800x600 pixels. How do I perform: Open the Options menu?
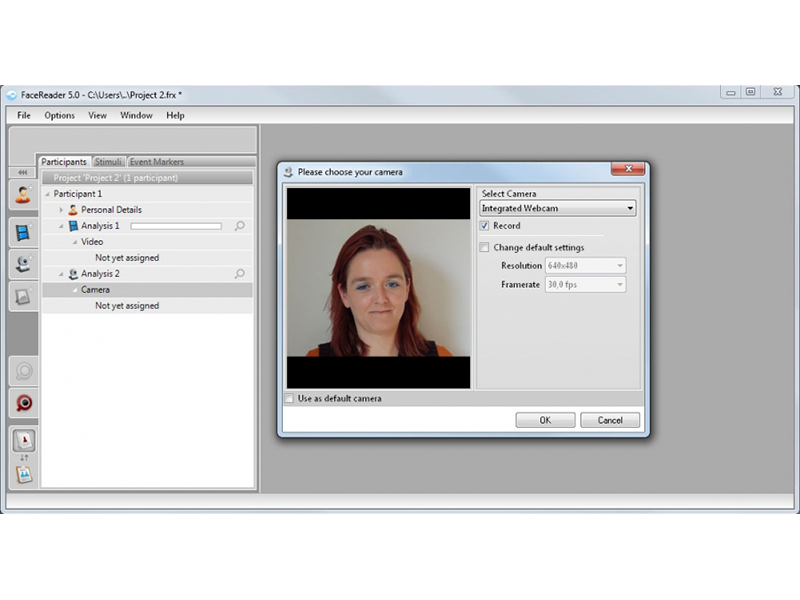pyautogui.click(x=59, y=116)
